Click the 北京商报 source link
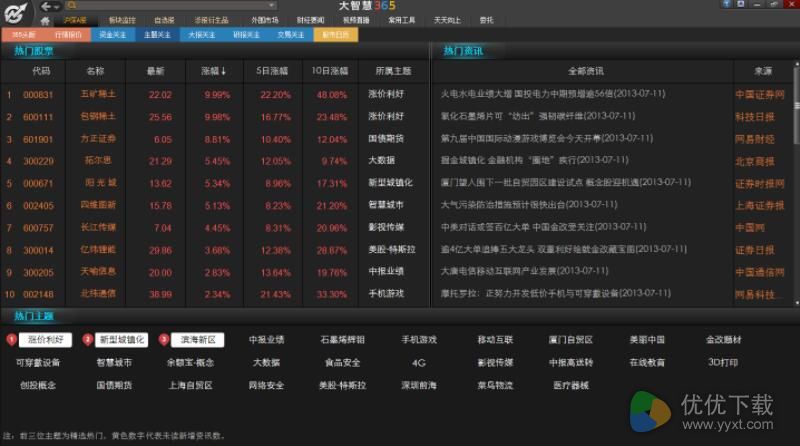 pos(755,162)
